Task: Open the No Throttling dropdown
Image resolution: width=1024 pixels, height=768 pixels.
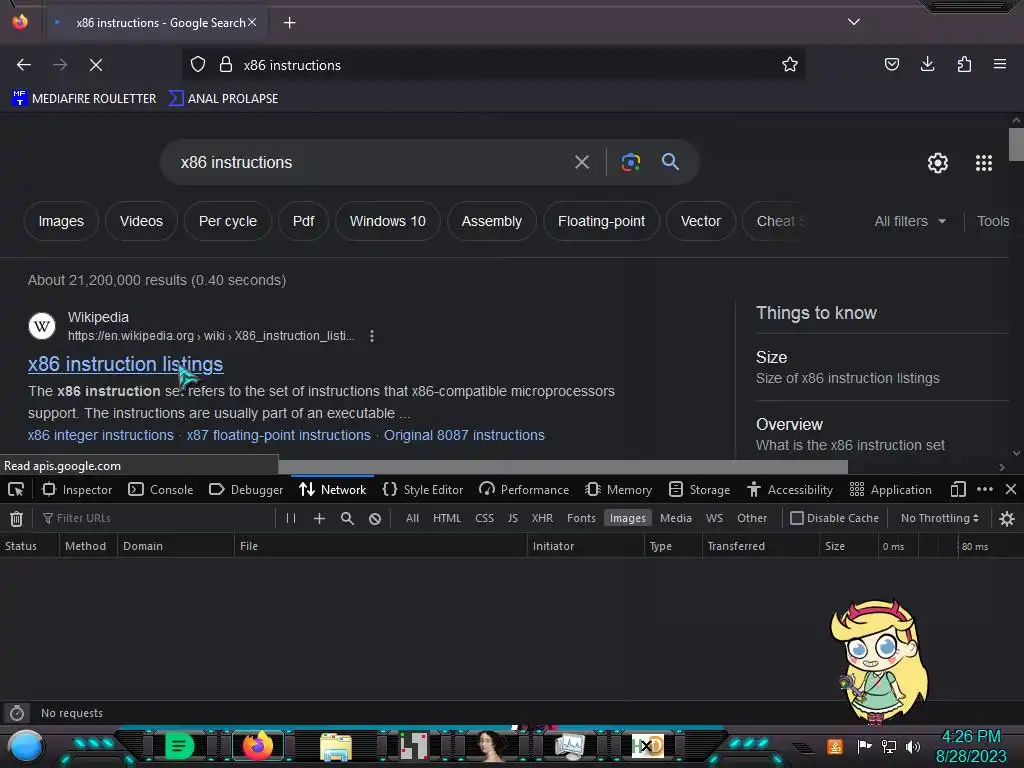Action: pos(939,518)
